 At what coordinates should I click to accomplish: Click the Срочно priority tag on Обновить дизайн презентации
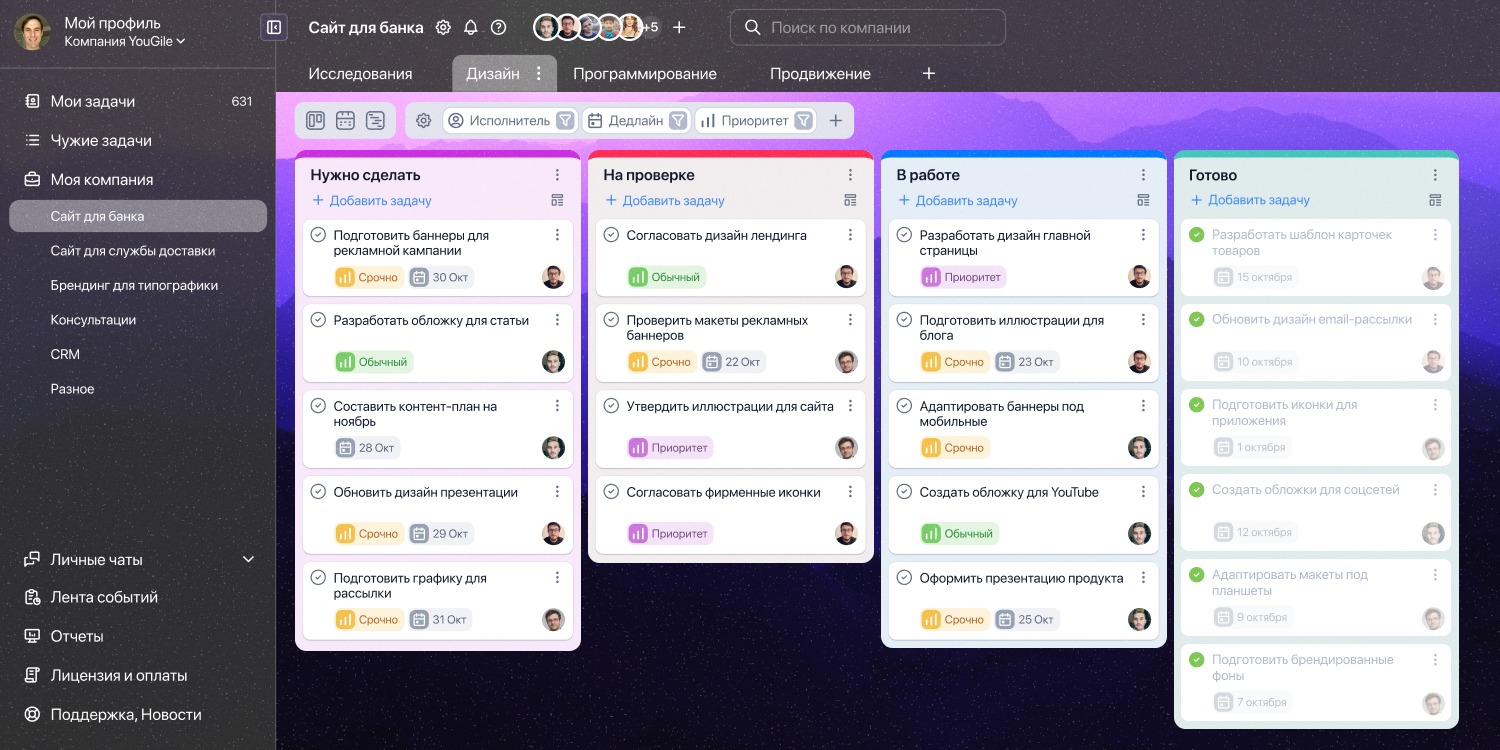tap(368, 534)
